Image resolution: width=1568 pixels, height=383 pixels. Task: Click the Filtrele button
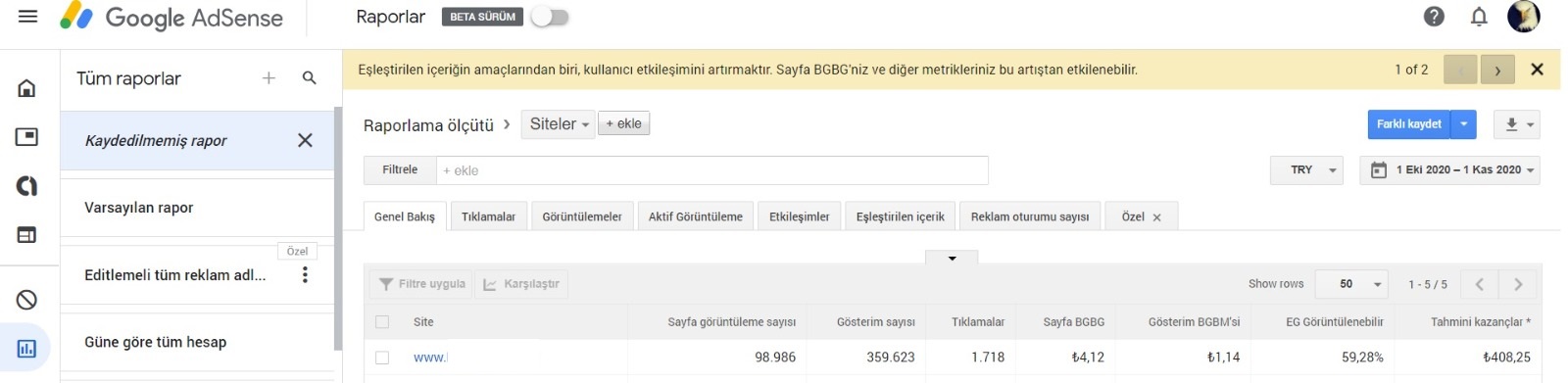point(400,170)
